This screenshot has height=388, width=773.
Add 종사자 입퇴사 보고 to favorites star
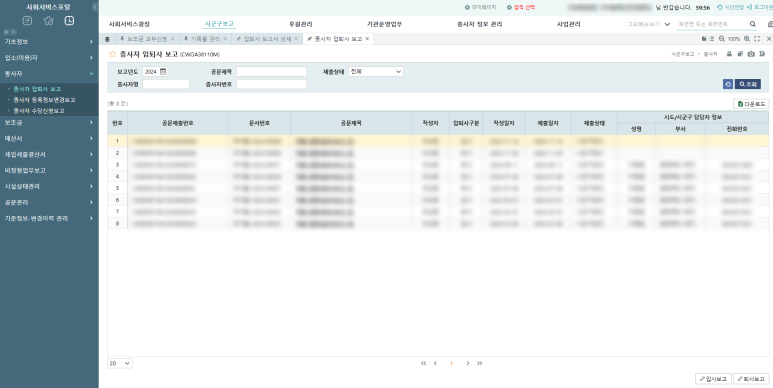coord(112,54)
